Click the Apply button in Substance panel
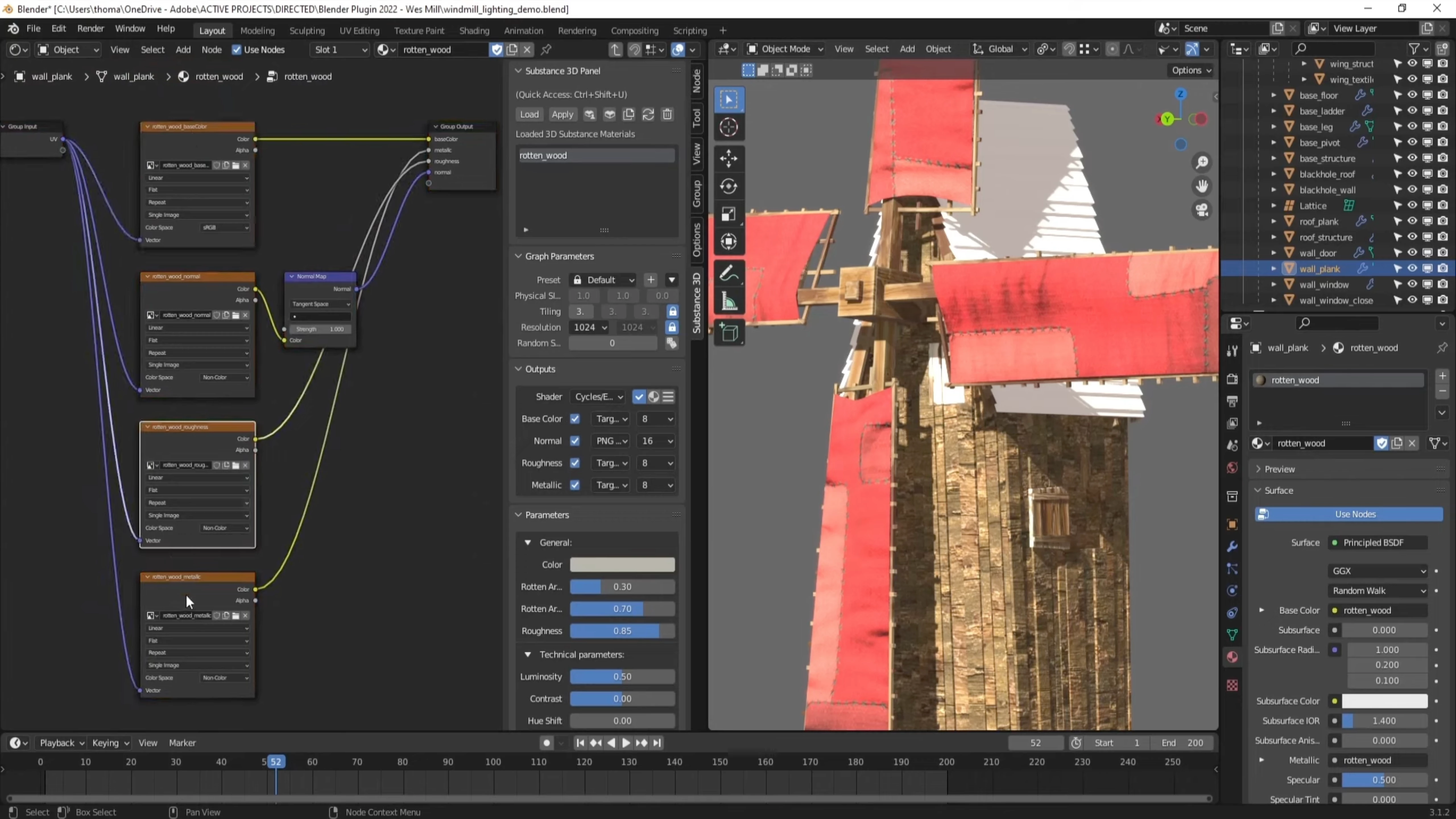The width and height of the screenshot is (1456, 819). tap(562, 114)
